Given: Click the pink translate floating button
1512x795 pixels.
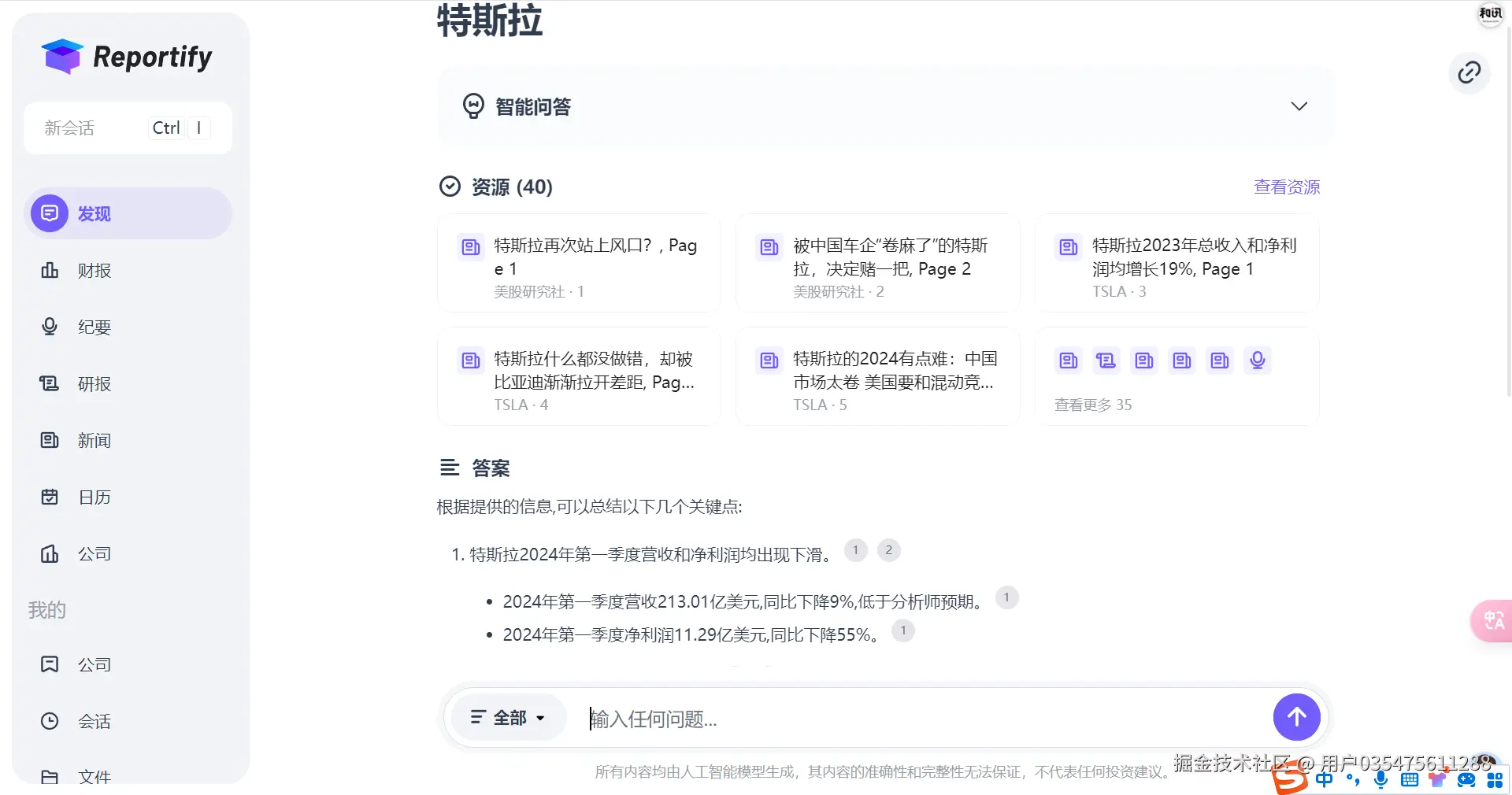Looking at the screenshot, I should click(1492, 620).
